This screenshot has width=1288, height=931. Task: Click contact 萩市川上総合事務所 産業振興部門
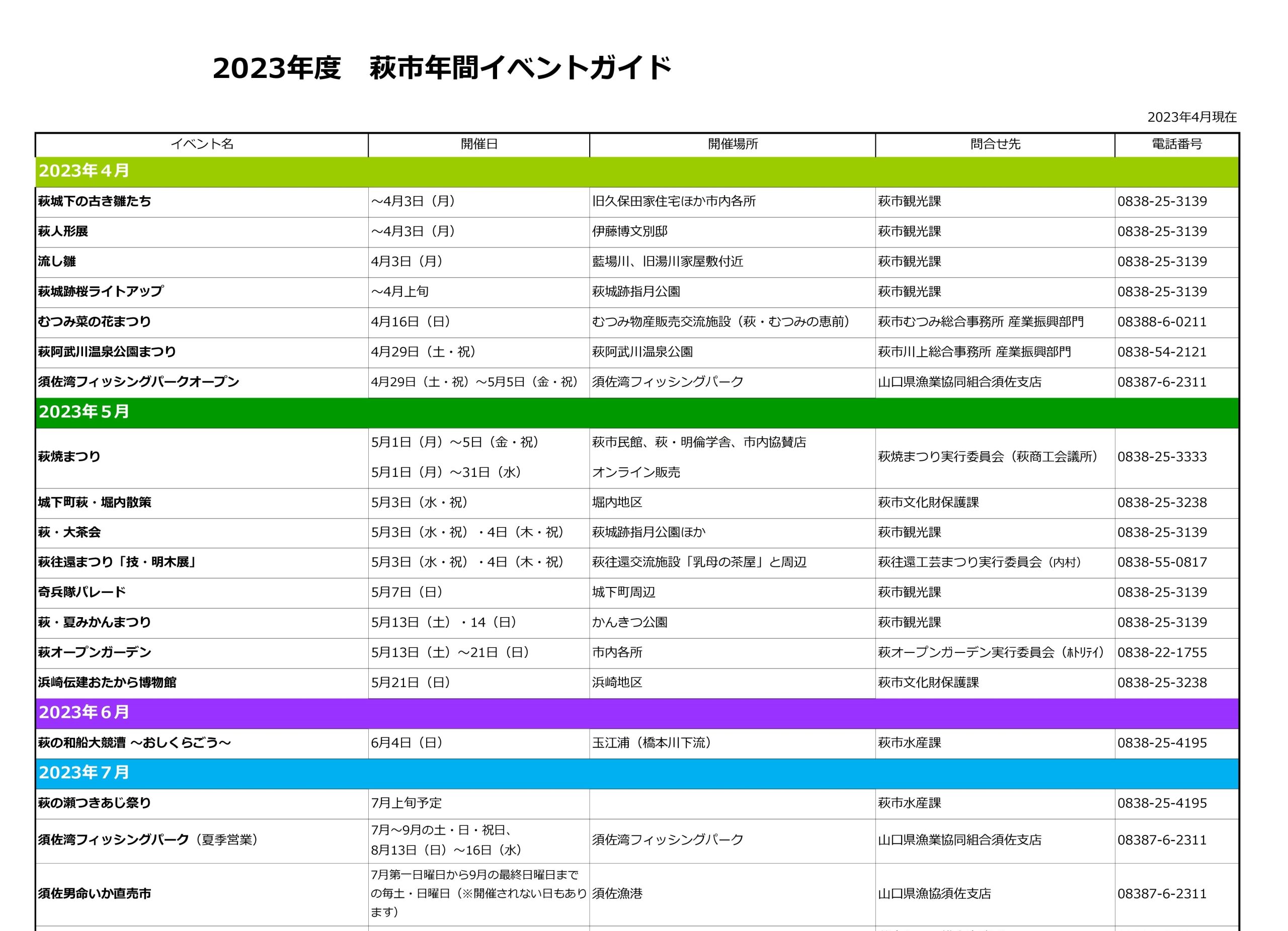click(975, 352)
